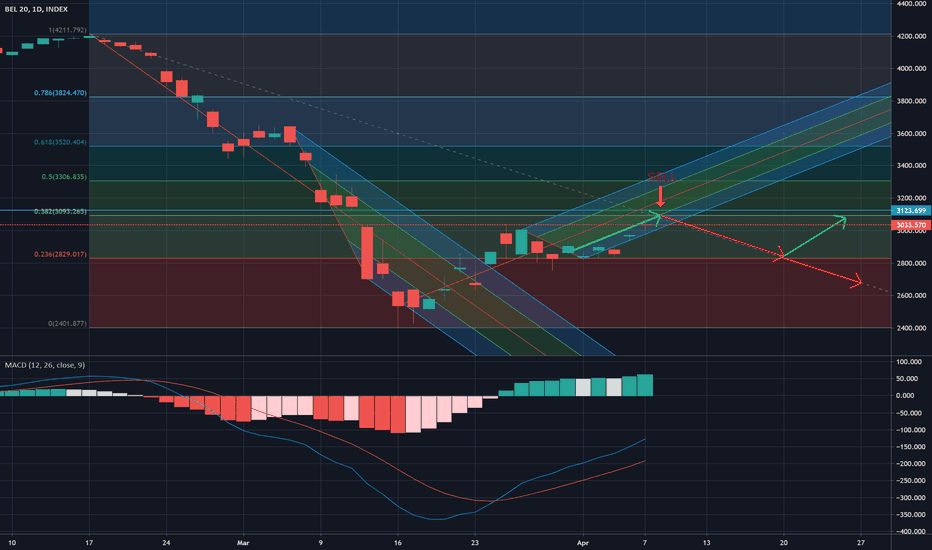Screen dimensions: 932x550
Task: Click -100.000 on the MACD scale
Action: [x=909, y=430]
